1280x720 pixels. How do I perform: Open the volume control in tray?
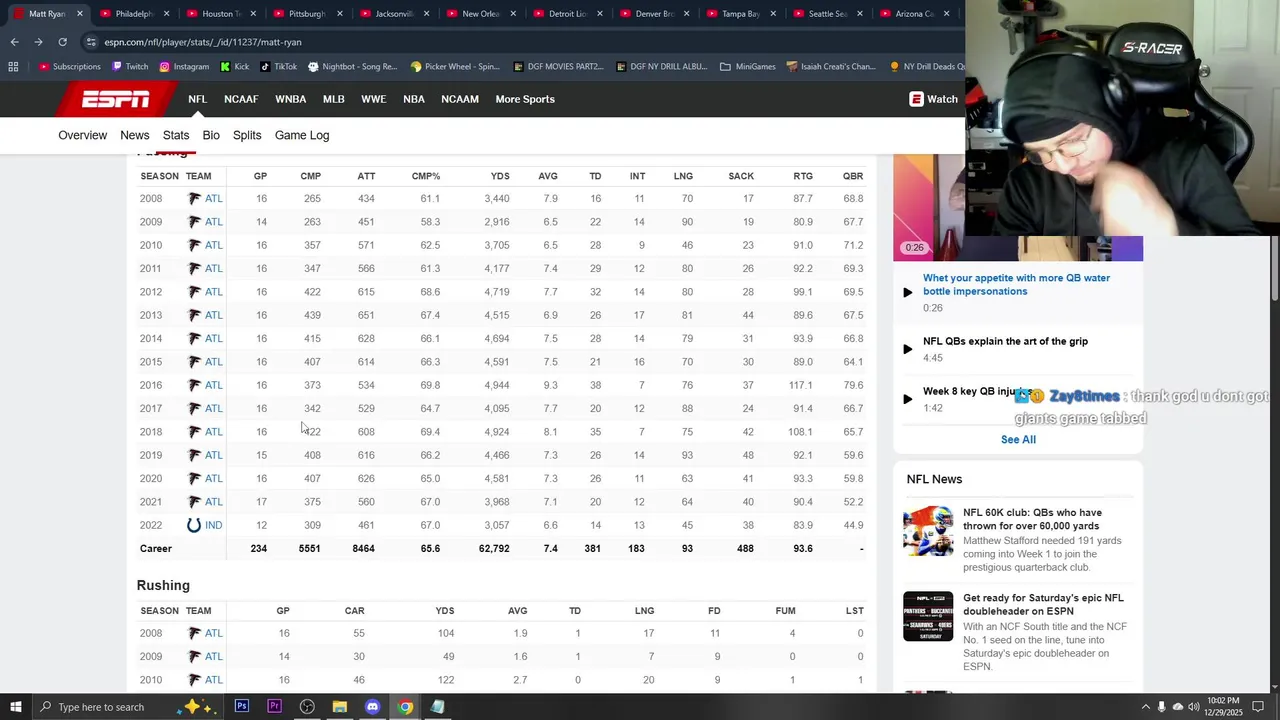pyautogui.click(x=1194, y=707)
